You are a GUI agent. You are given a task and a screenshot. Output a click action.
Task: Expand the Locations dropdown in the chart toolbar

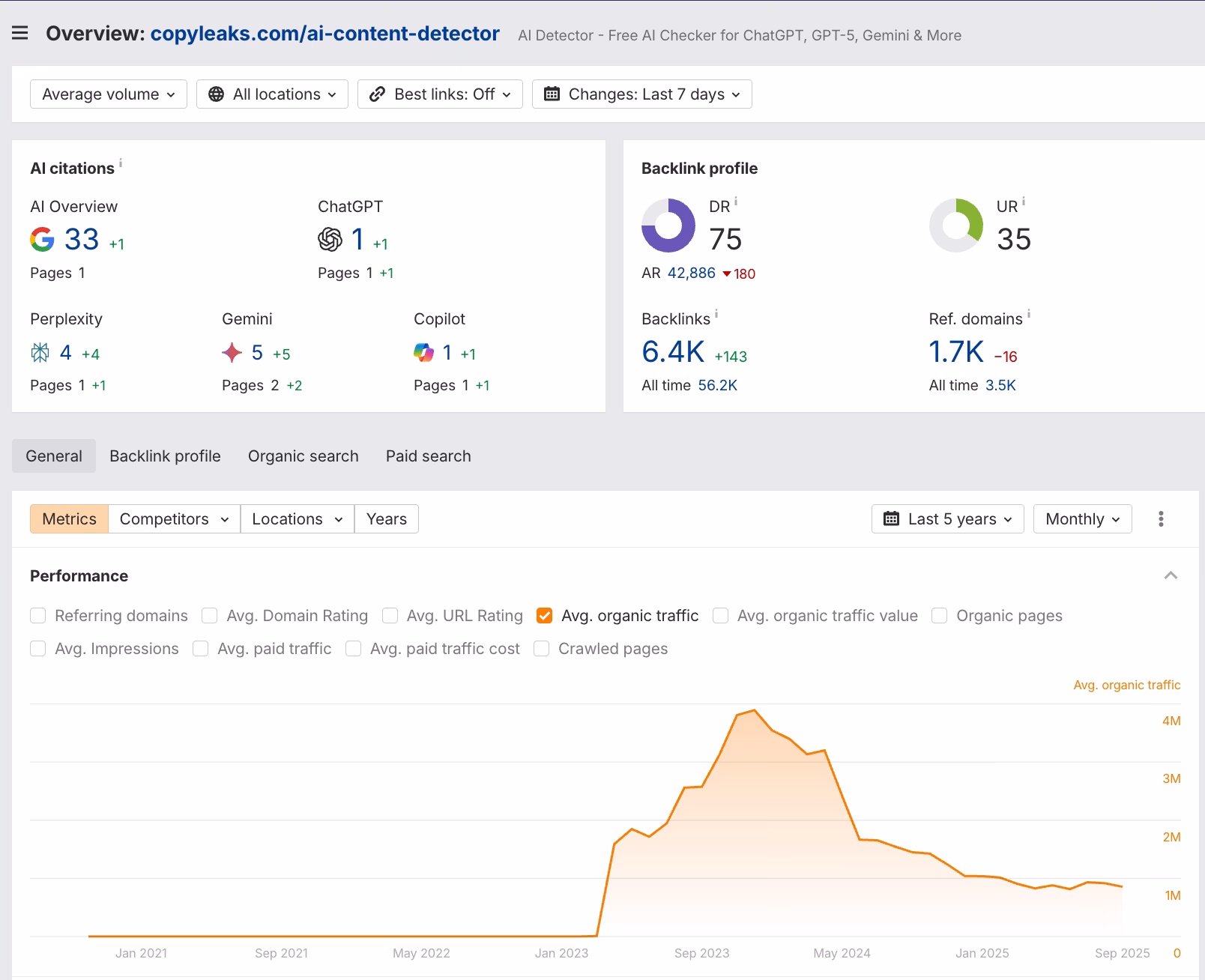click(298, 519)
